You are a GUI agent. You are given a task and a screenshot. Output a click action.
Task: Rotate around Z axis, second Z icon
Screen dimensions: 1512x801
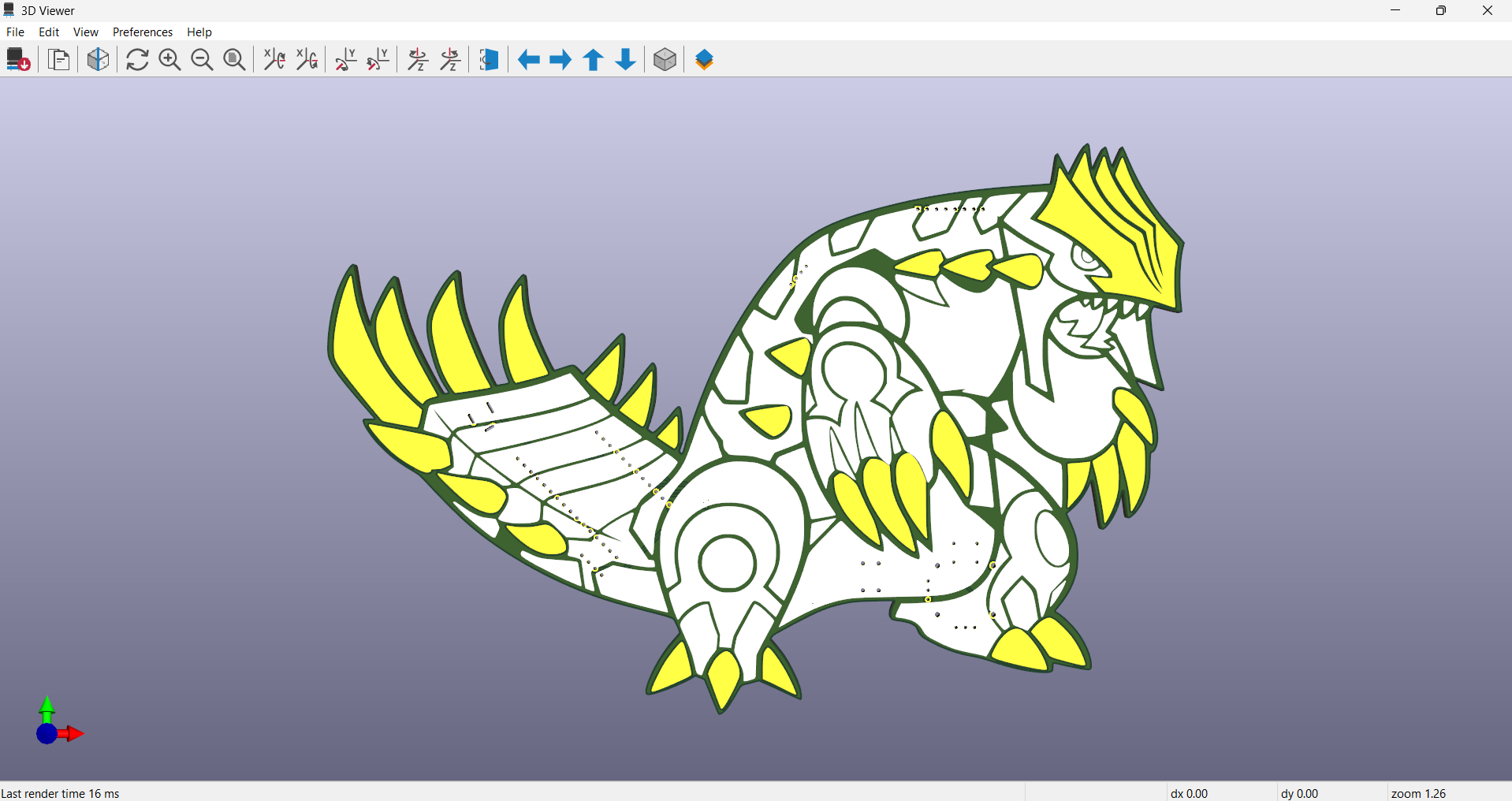450,60
